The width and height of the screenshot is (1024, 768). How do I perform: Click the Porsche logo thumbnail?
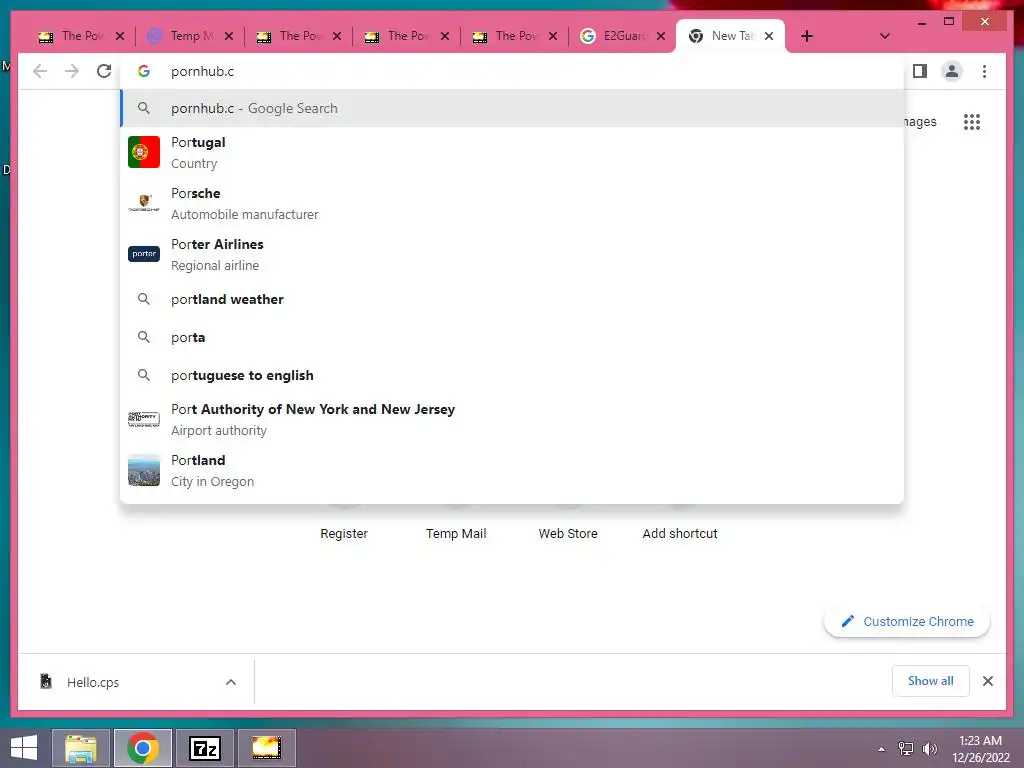(144, 203)
